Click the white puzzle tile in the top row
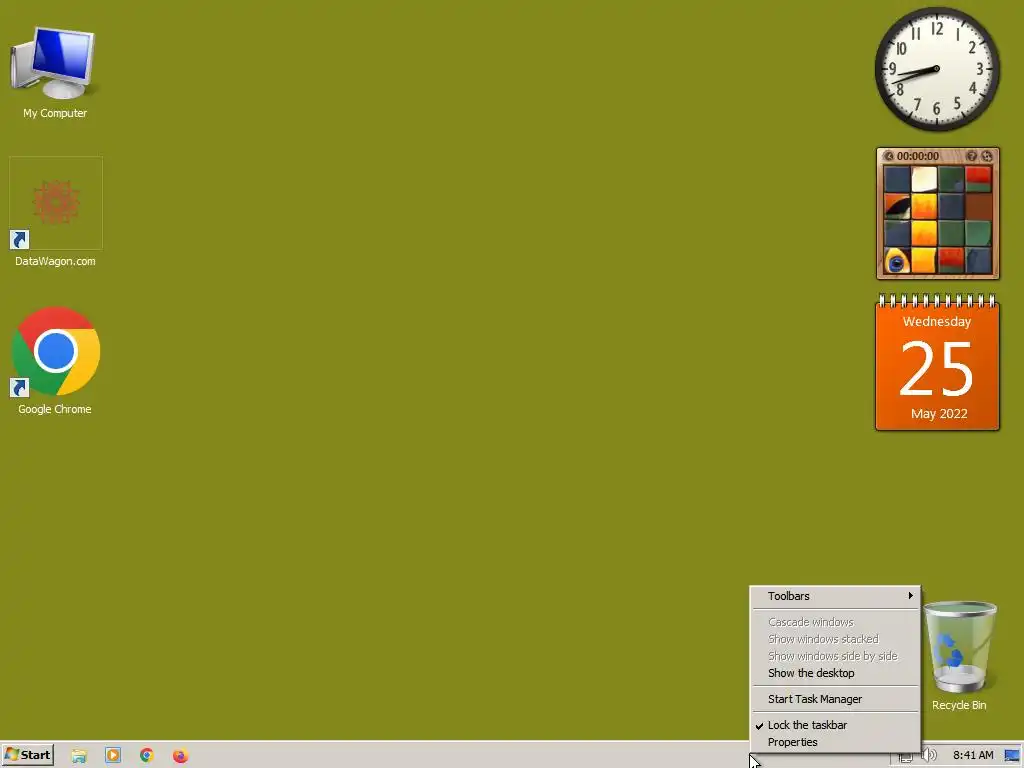The width and height of the screenshot is (1024, 768). 924,179
